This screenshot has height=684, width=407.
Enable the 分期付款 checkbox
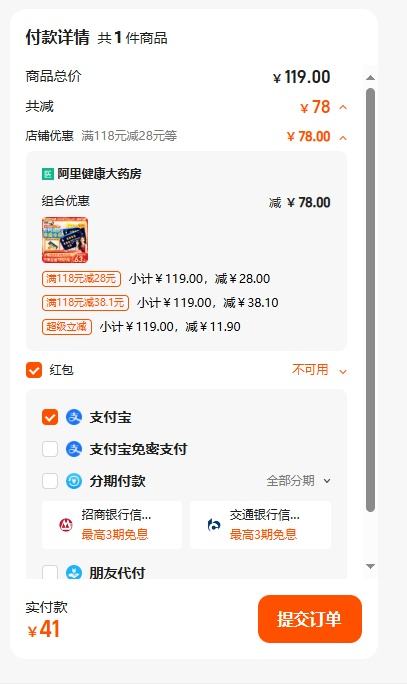coord(50,481)
